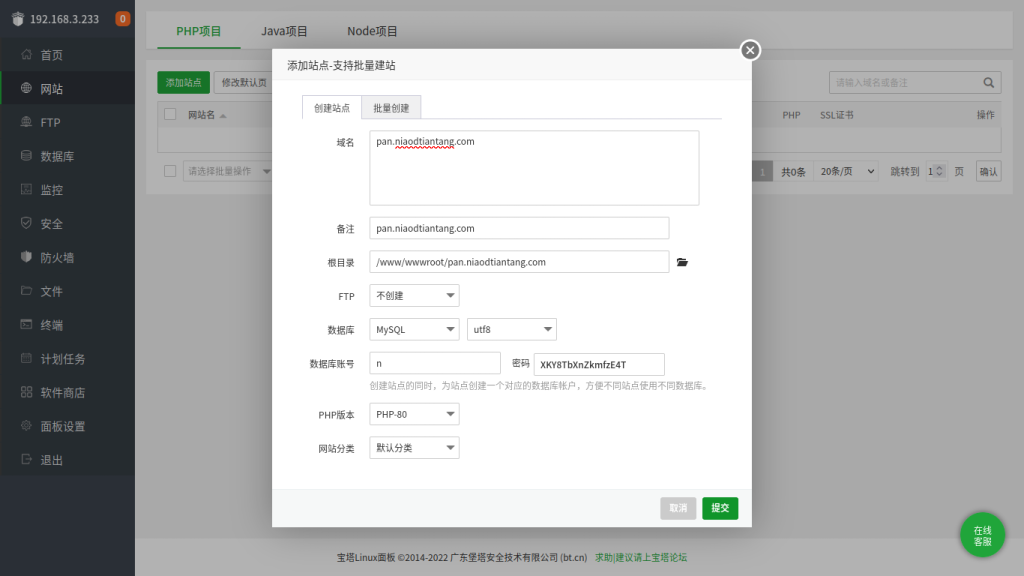This screenshot has width=1024, height=576.
Task: Toggle the select-all checkbox in table header
Action: 170,115
